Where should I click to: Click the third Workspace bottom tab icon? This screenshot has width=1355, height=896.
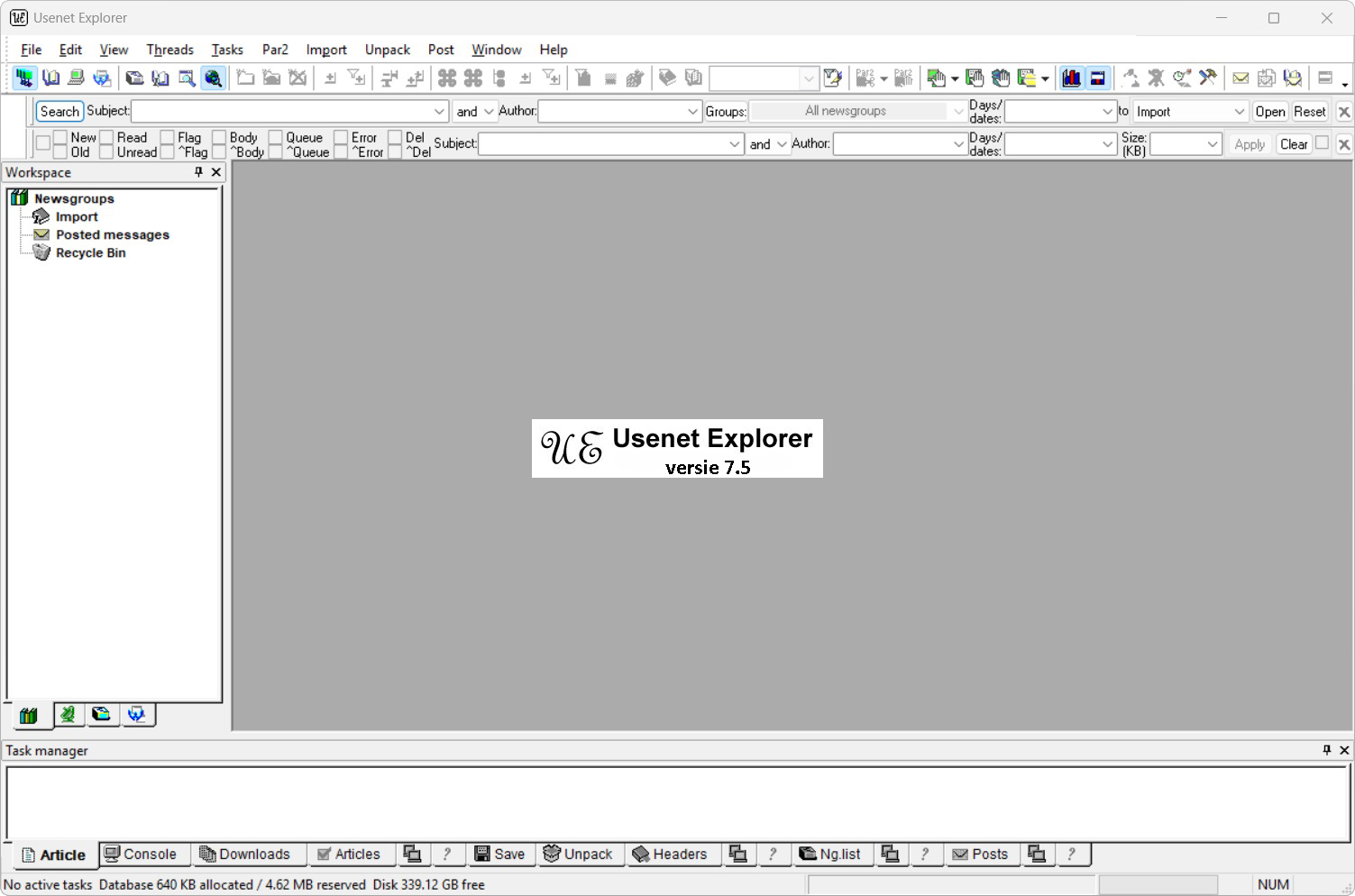(102, 714)
